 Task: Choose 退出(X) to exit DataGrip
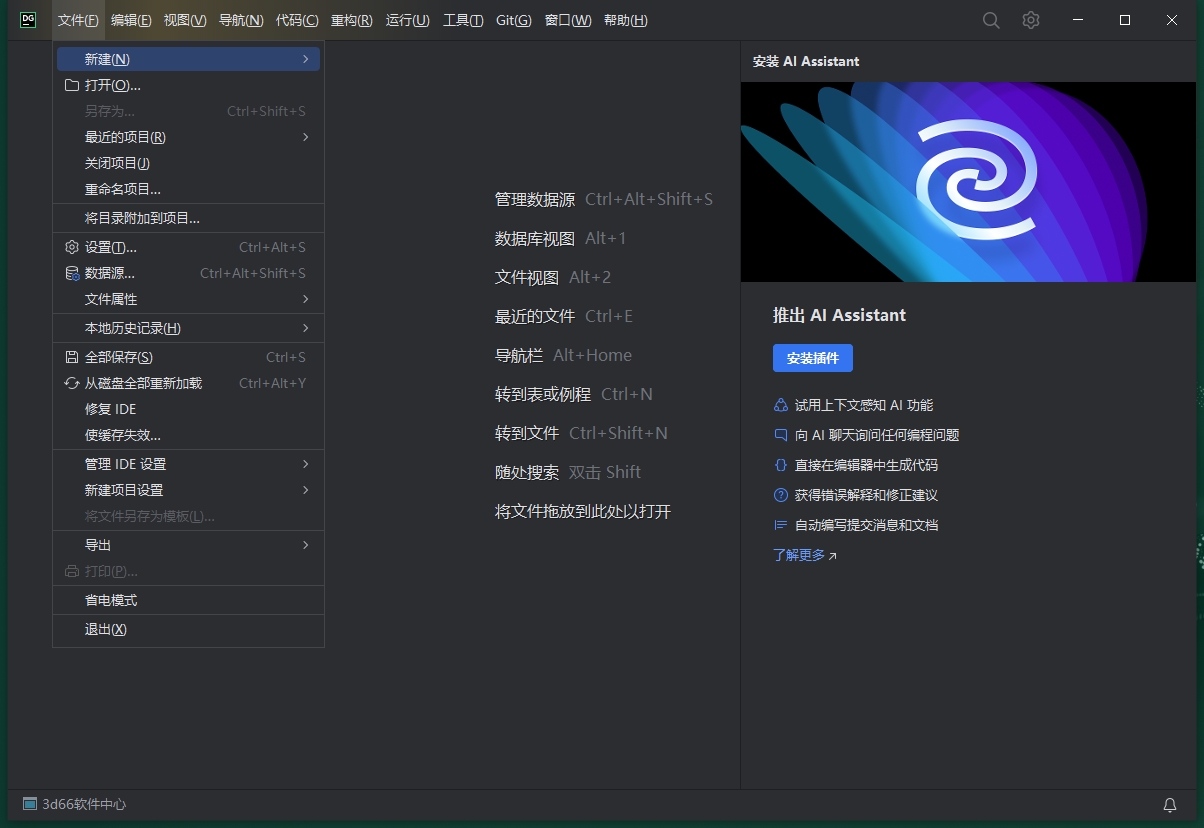(x=188, y=629)
